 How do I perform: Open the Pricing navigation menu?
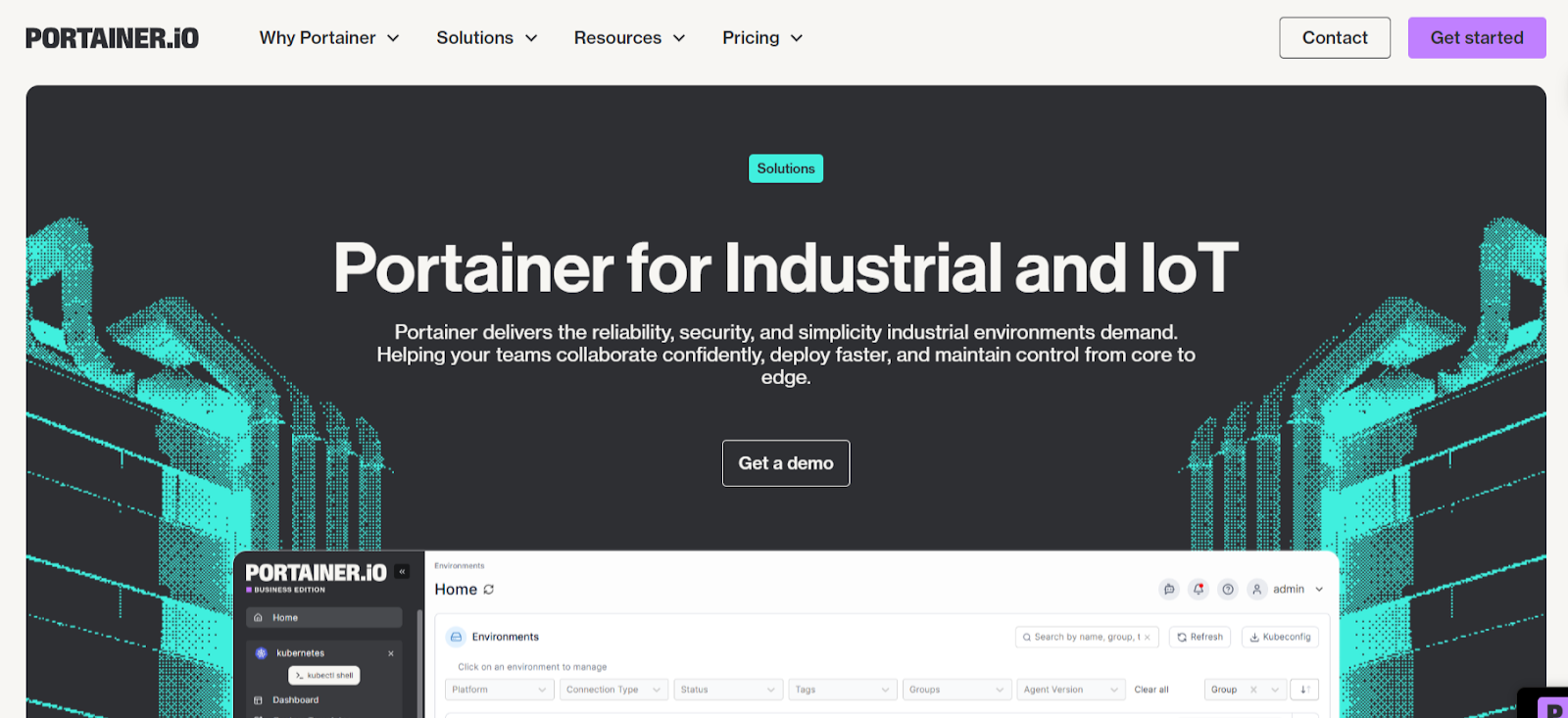(x=762, y=38)
